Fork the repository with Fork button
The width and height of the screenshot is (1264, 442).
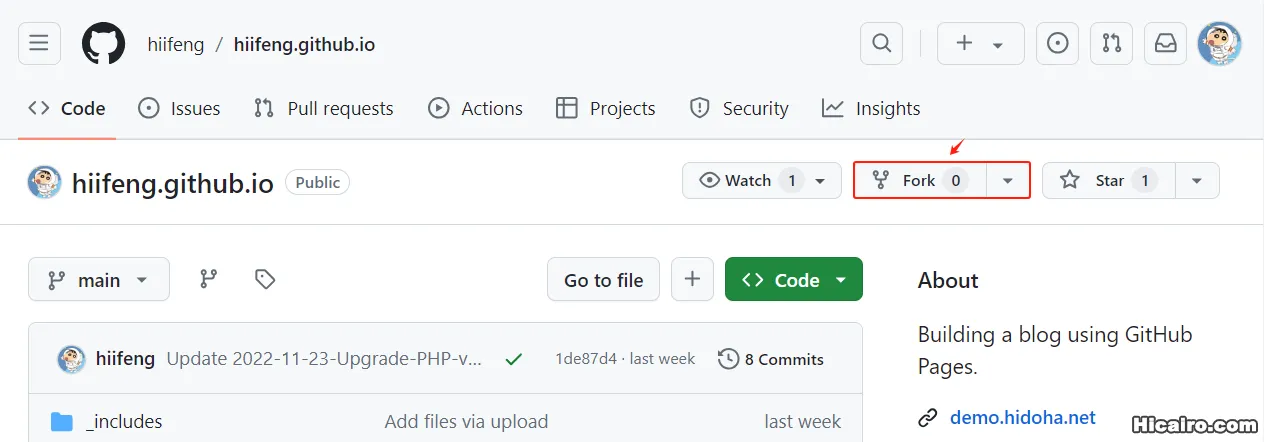919,181
